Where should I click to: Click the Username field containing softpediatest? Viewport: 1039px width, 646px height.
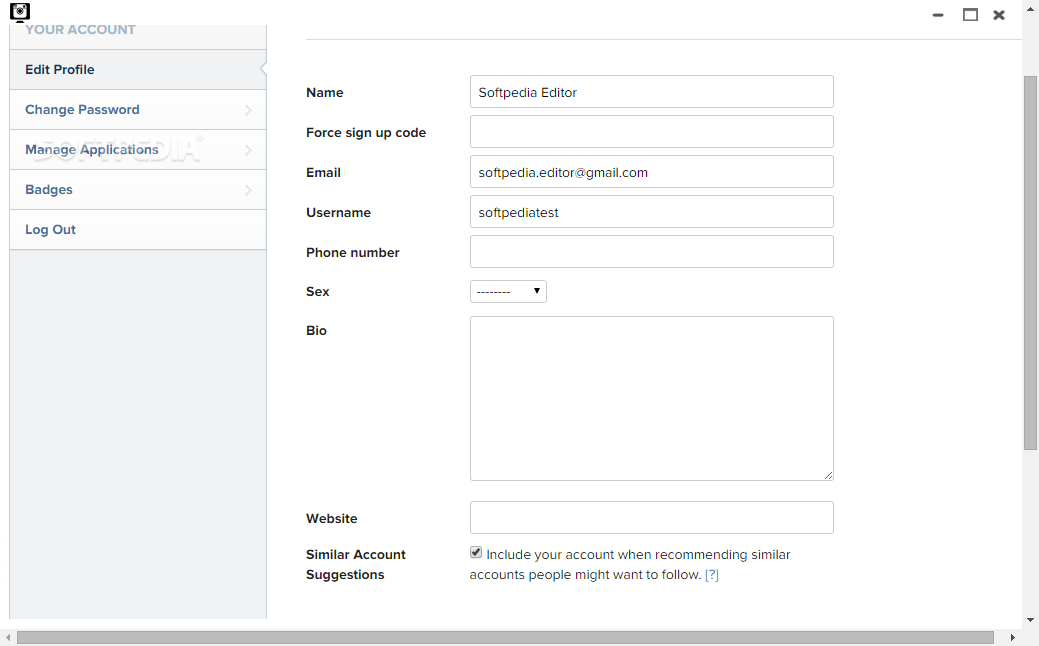click(x=651, y=211)
